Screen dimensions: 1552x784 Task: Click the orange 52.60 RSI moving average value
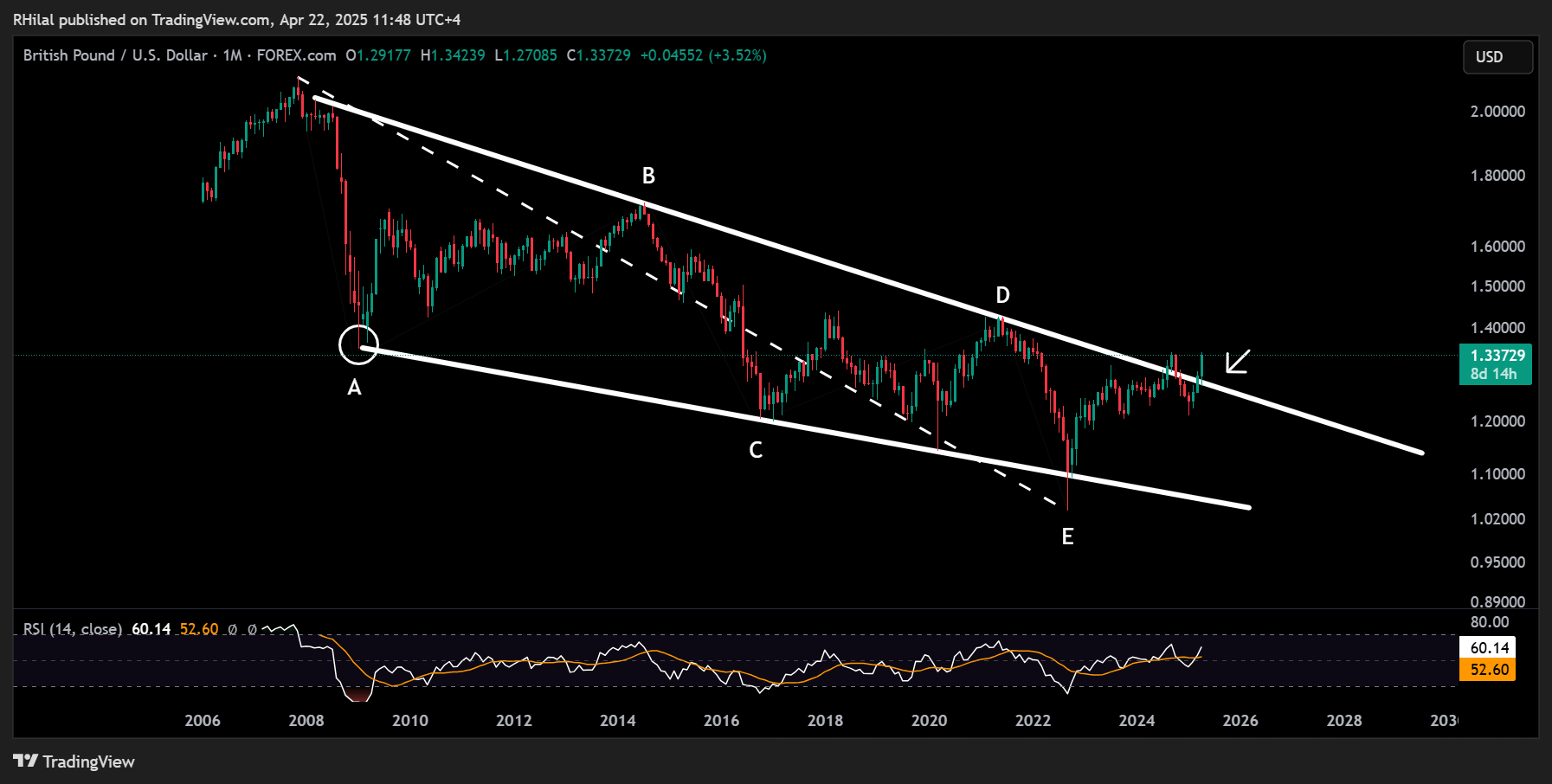(x=198, y=629)
